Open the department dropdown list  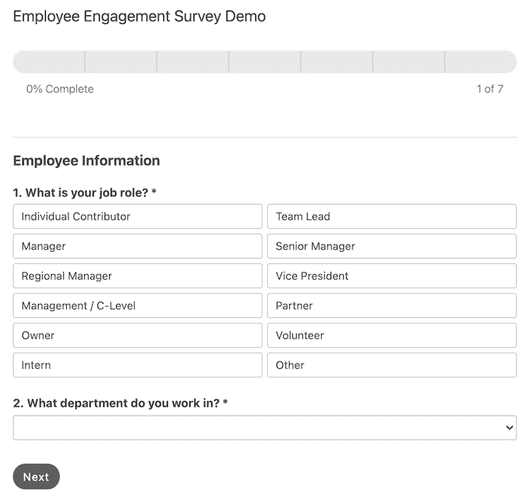265,428
